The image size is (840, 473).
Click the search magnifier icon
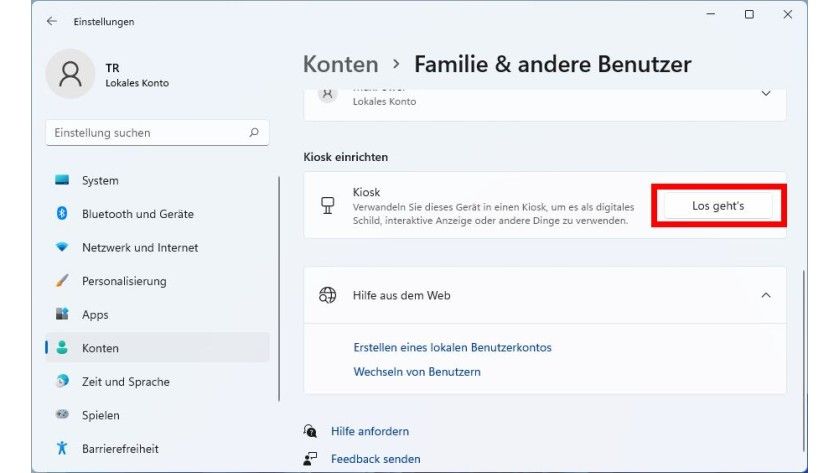point(254,132)
